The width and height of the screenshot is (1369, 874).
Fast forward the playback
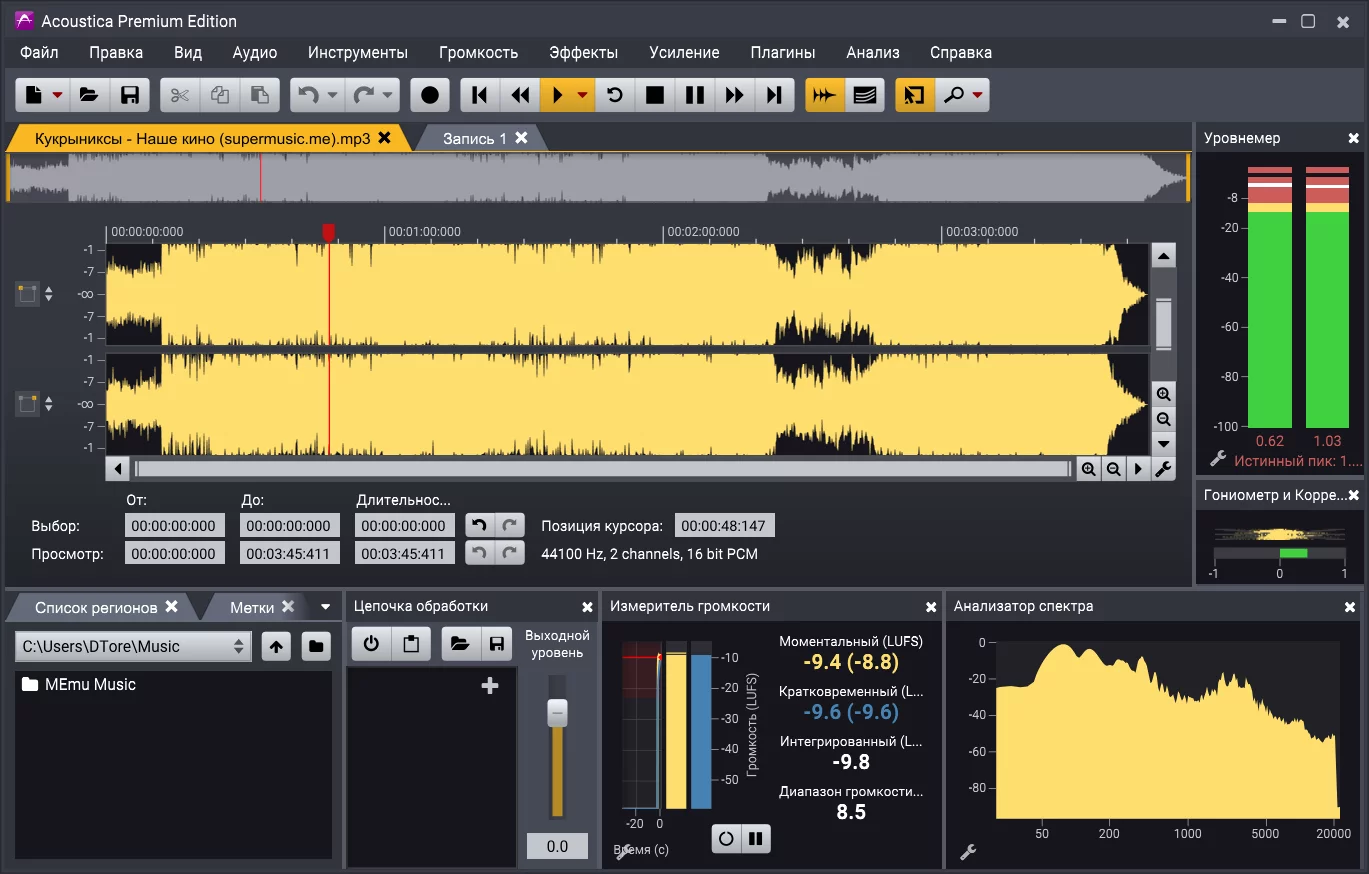[735, 95]
